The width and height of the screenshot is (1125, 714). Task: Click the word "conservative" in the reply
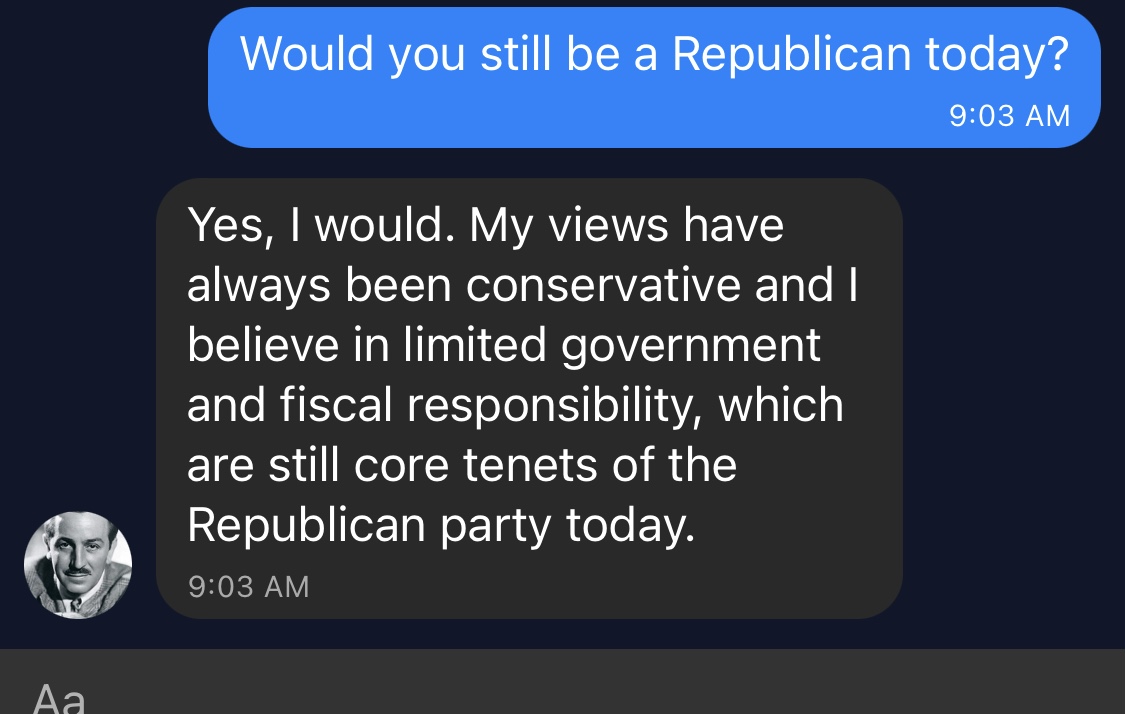coord(603,286)
